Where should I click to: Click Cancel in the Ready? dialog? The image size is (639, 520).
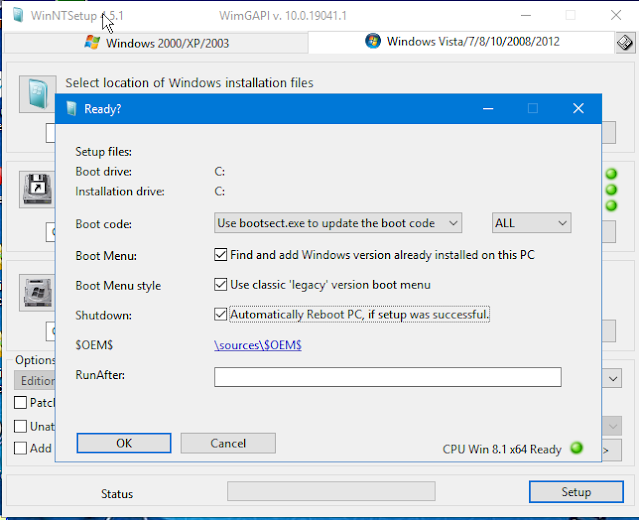[228, 443]
